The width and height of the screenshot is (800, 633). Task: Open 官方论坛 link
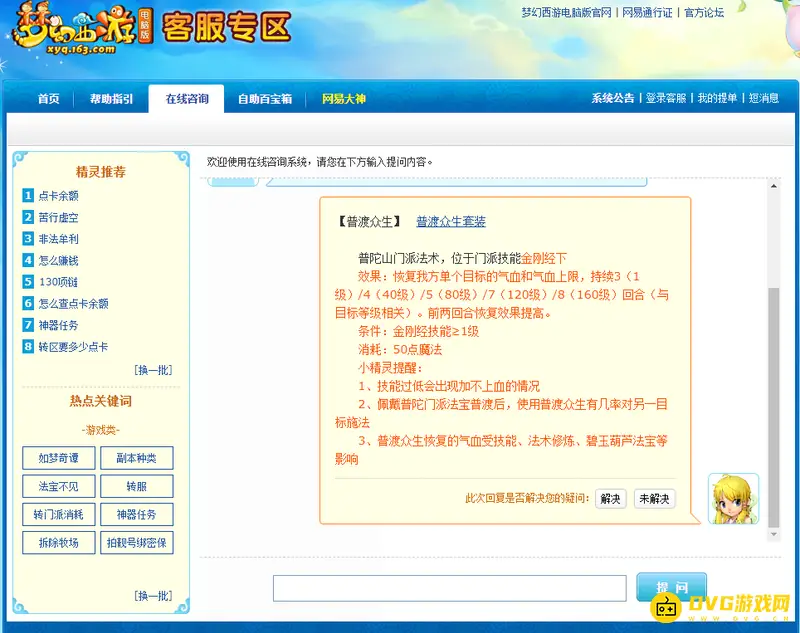[x=704, y=12]
